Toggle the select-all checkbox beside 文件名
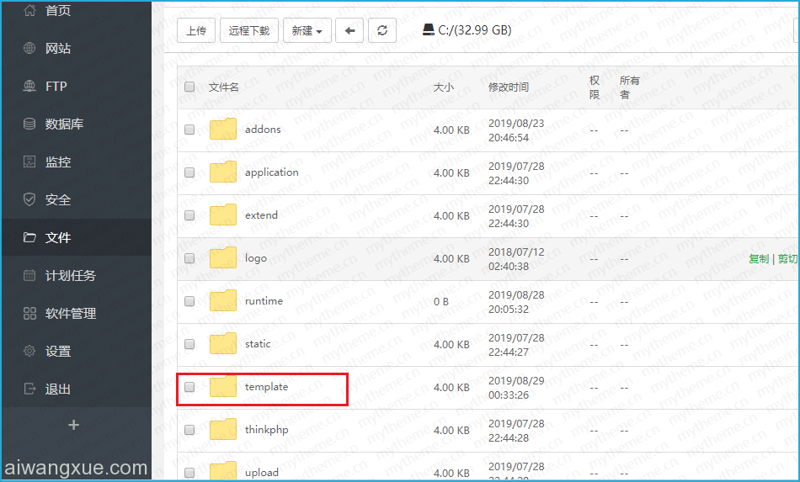Image resolution: width=800 pixels, height=482 pixels. pyautogui.click(x=189, y=87)
